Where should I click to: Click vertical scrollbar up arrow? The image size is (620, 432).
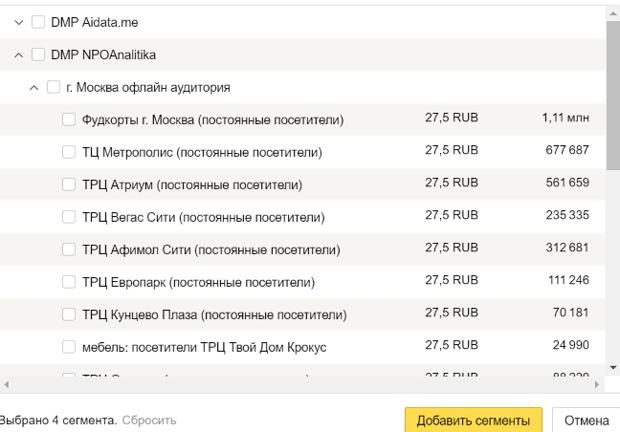[x=613, y=13]
